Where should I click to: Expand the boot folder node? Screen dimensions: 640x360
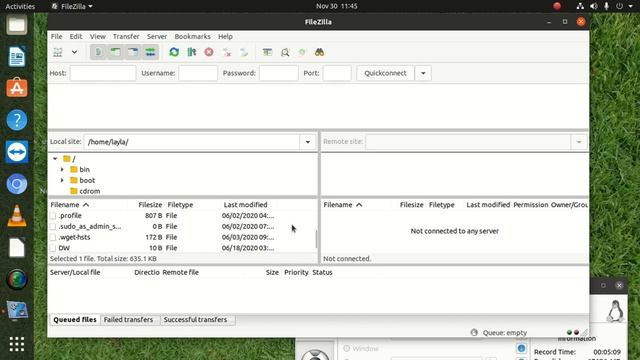62,180
